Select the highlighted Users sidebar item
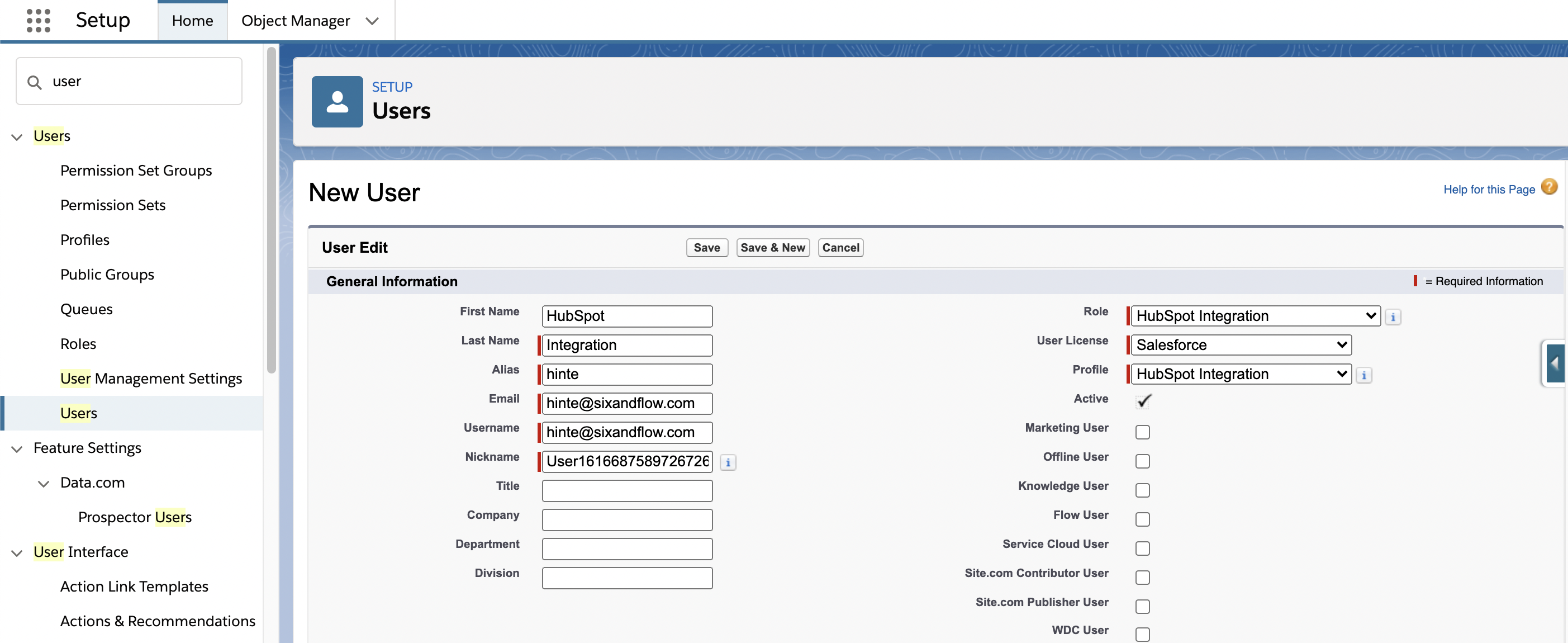This screenshot has height=643, width=1568. [132, 413]
